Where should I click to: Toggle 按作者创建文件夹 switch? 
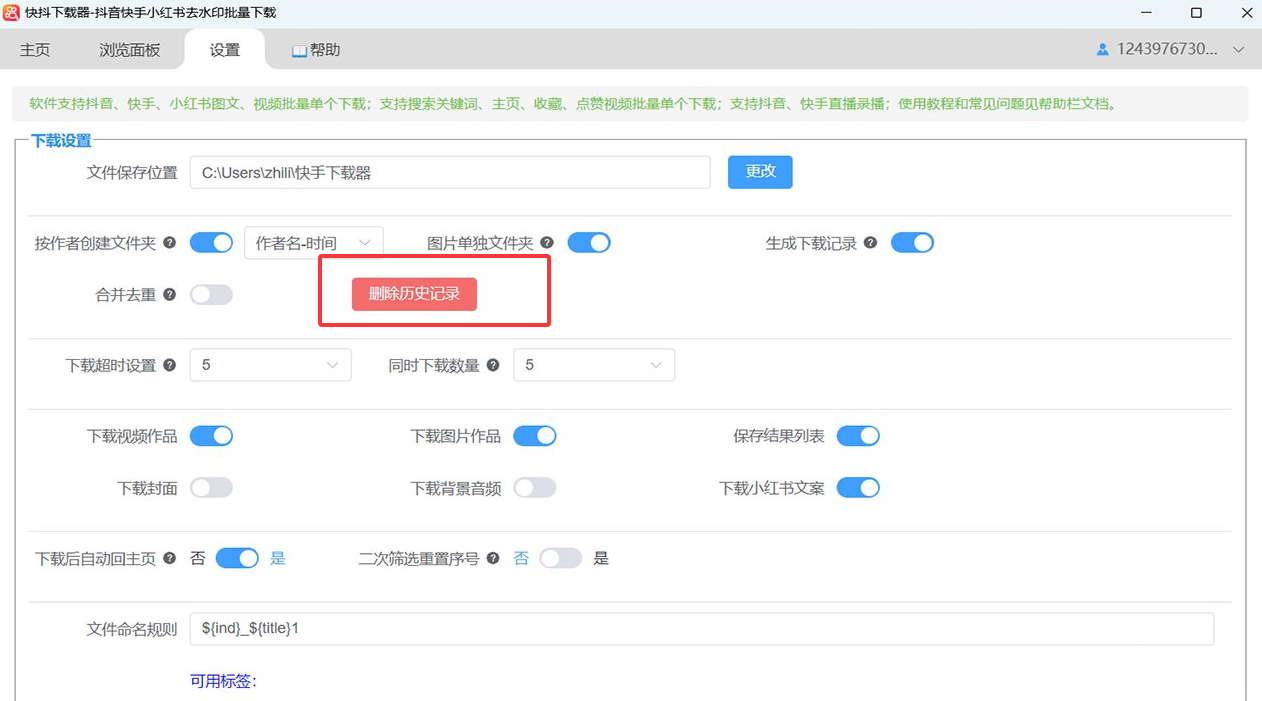(x=211, y=243)
